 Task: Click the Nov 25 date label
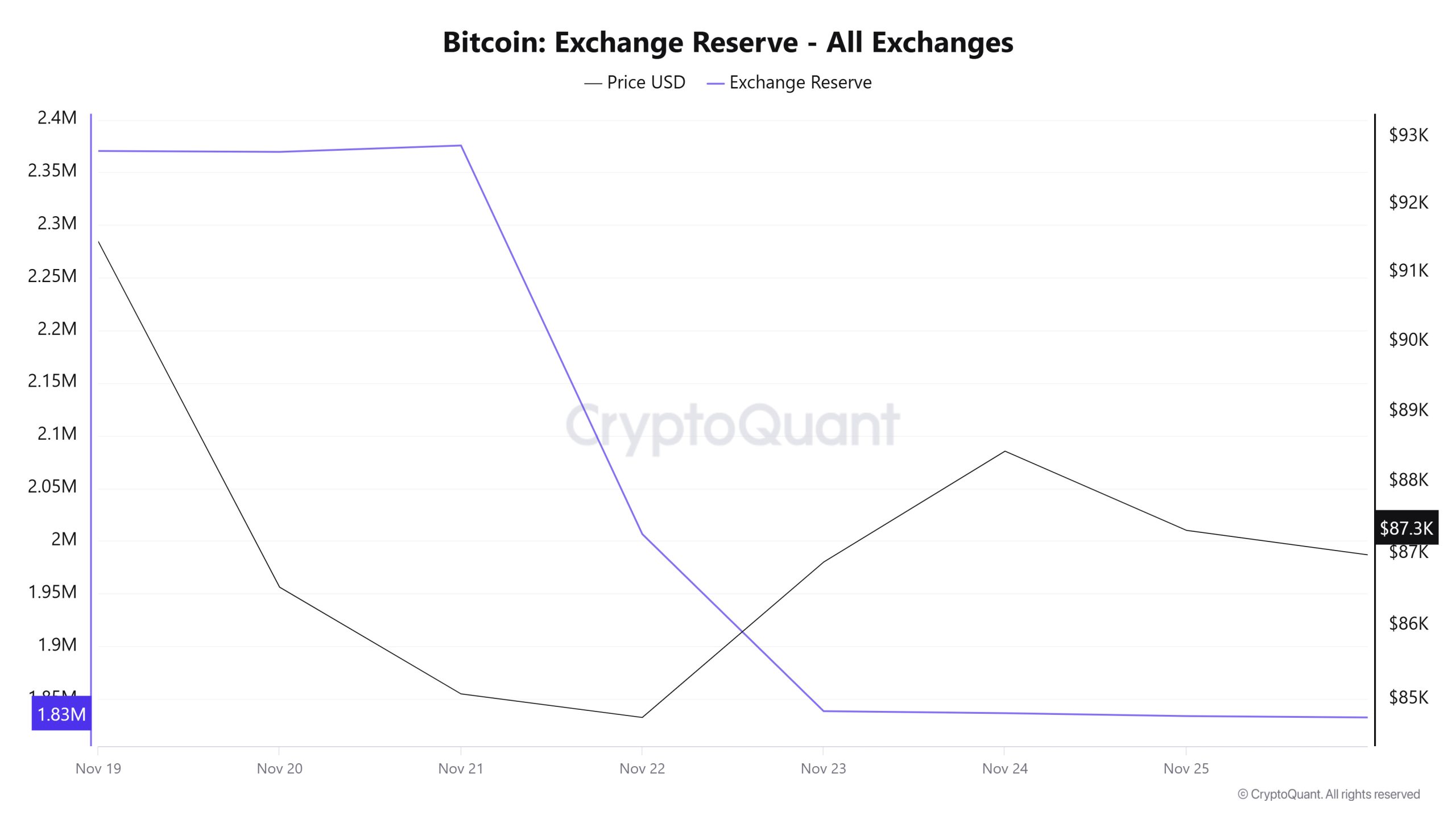pyautogui.click(x=1186, y=768)
